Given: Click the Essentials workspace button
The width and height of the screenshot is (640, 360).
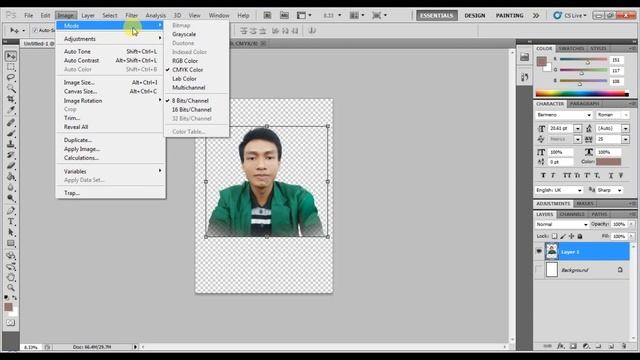Looking at the screenshot, I should pos(437,16).
